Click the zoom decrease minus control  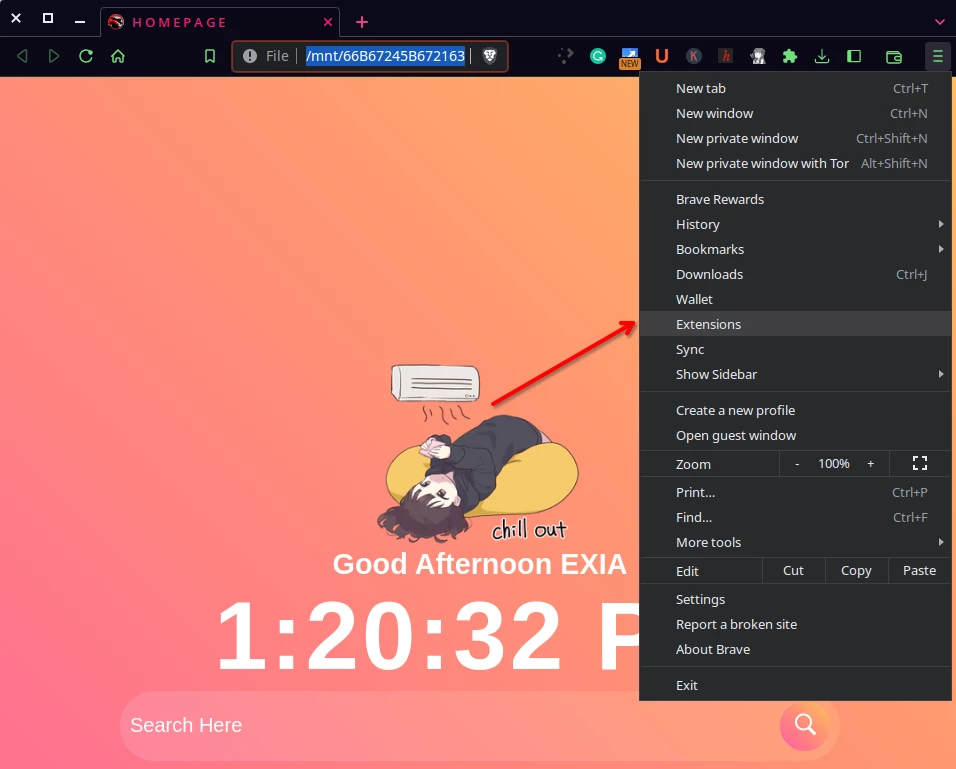797,463
